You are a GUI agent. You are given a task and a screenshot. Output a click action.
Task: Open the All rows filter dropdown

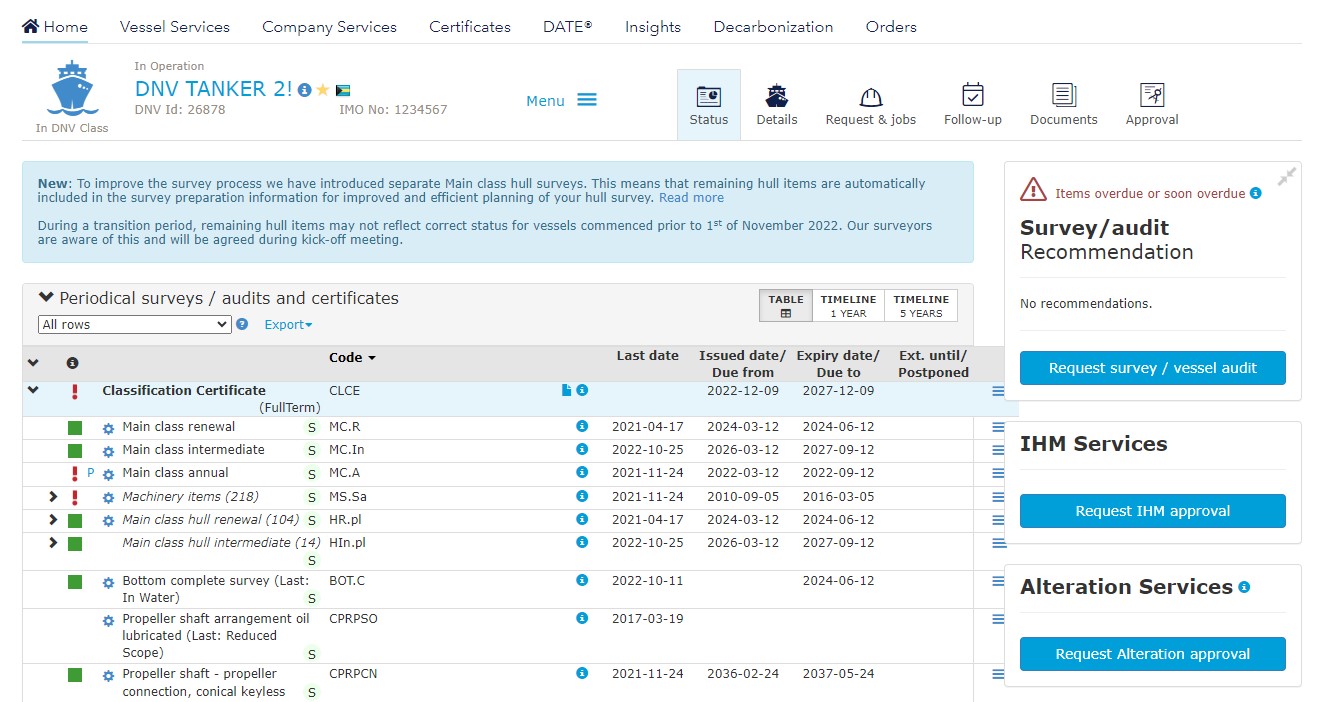(x=135, y=325)
